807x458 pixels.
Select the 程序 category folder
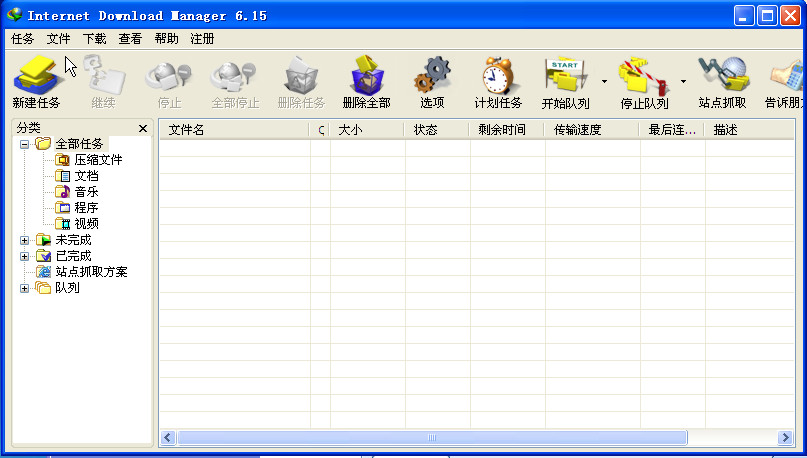[x=77, y=207]
